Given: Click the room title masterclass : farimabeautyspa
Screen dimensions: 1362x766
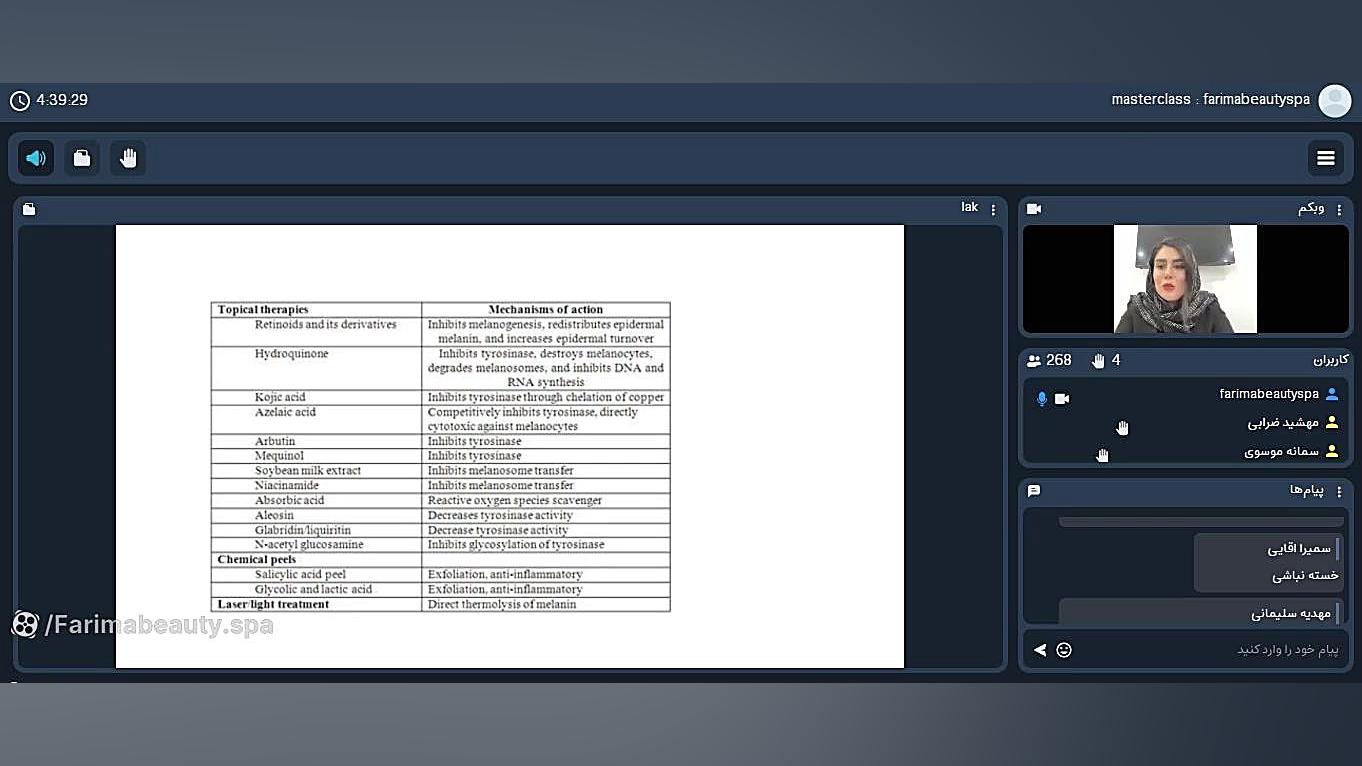Looking at the screenshot, I should (1211, 100).
